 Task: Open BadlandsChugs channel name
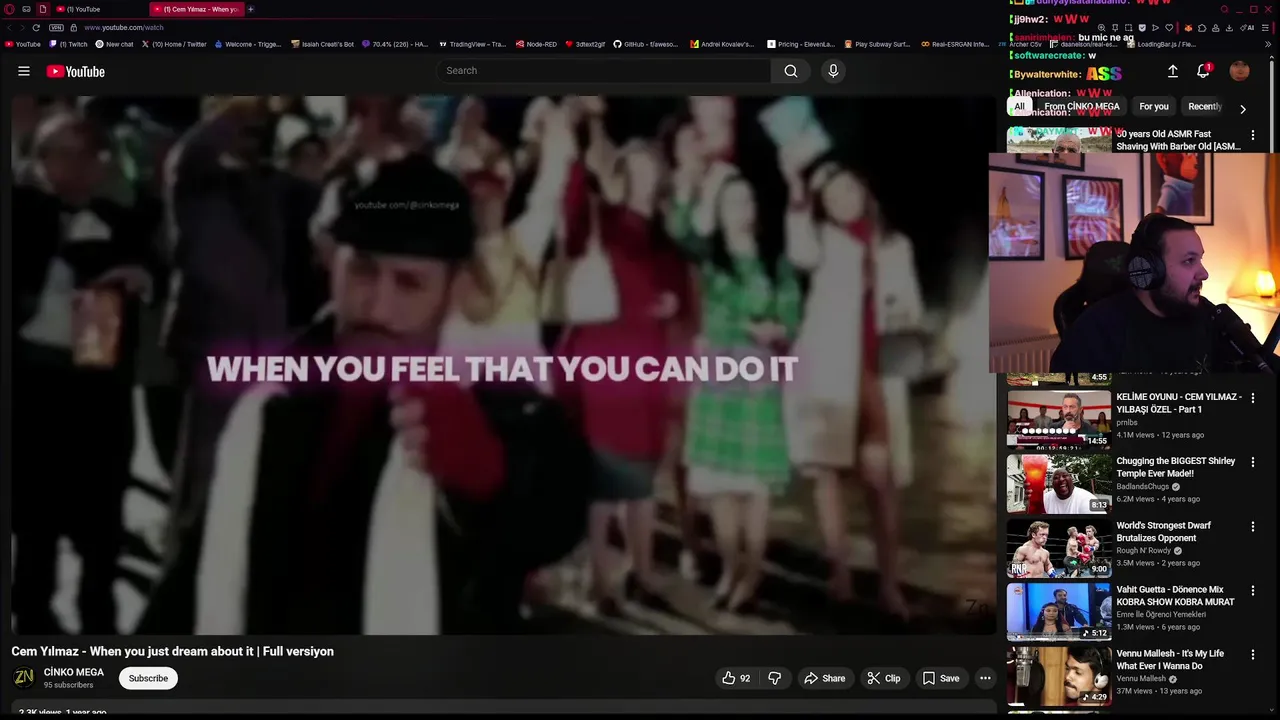(1143, 486)
